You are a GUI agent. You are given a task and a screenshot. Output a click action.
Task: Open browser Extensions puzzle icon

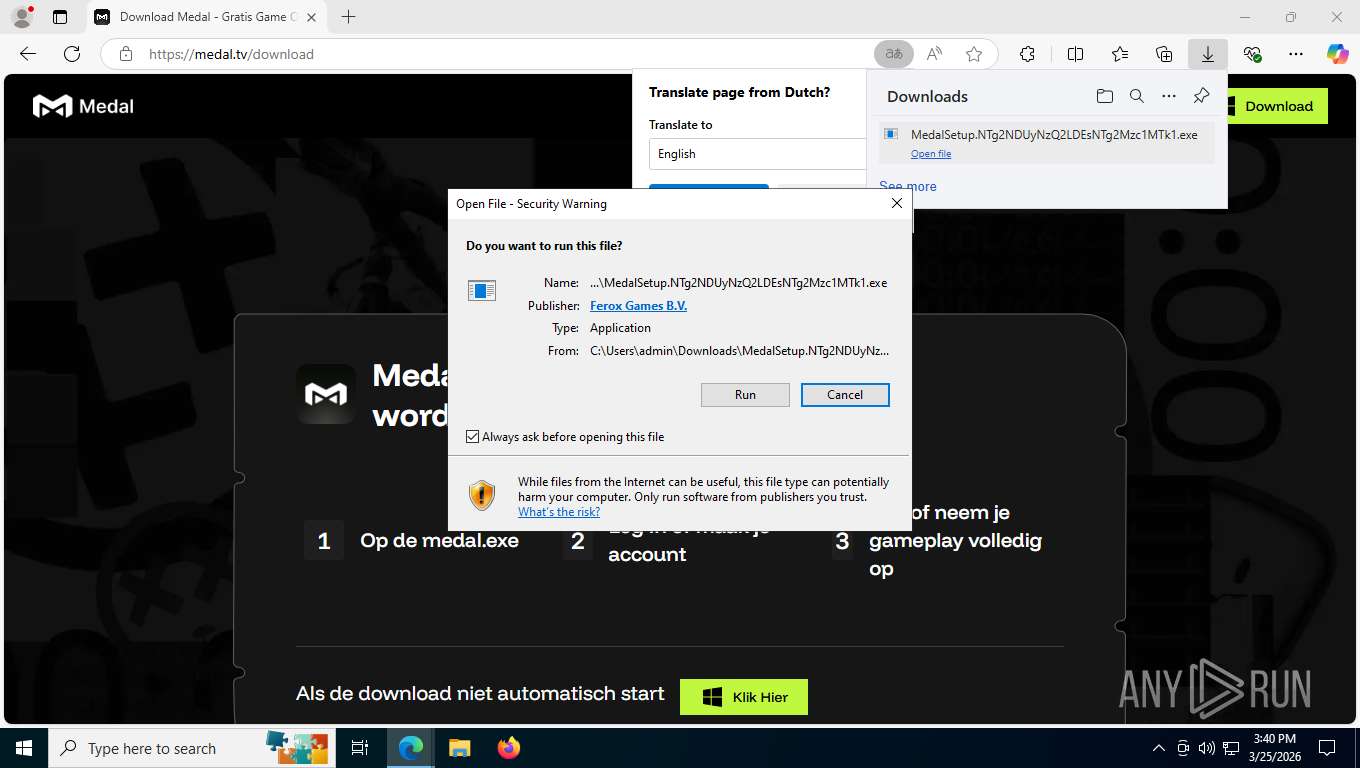(1027, 54)
